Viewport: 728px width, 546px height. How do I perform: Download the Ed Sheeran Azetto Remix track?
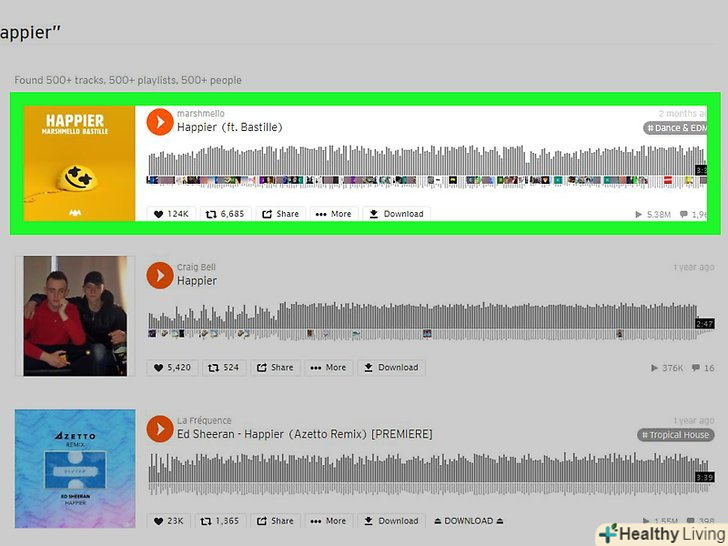click(391, 521)
